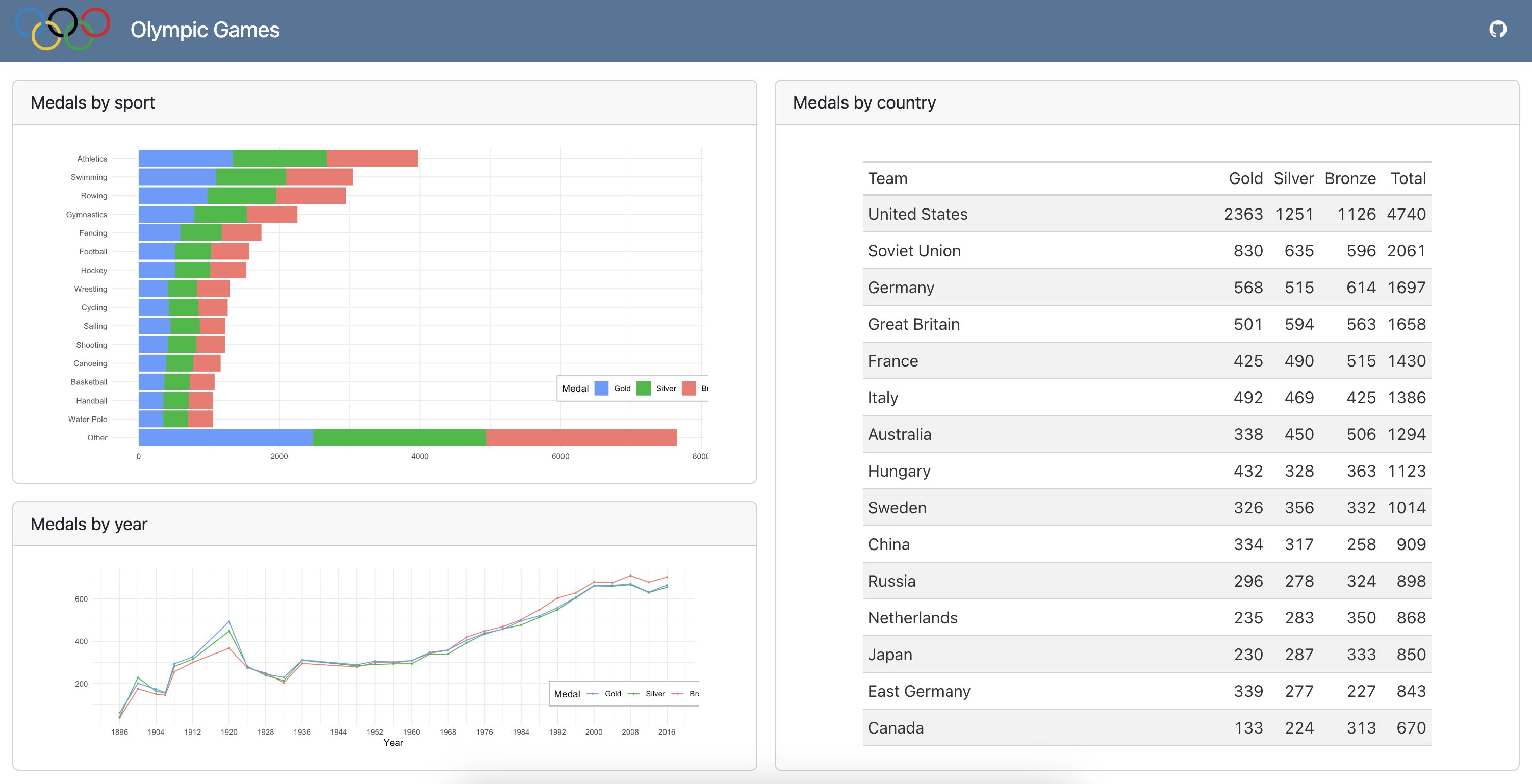Click the Gold line legend in Medals by year
1532x784 pixels.
pos(592,693)
